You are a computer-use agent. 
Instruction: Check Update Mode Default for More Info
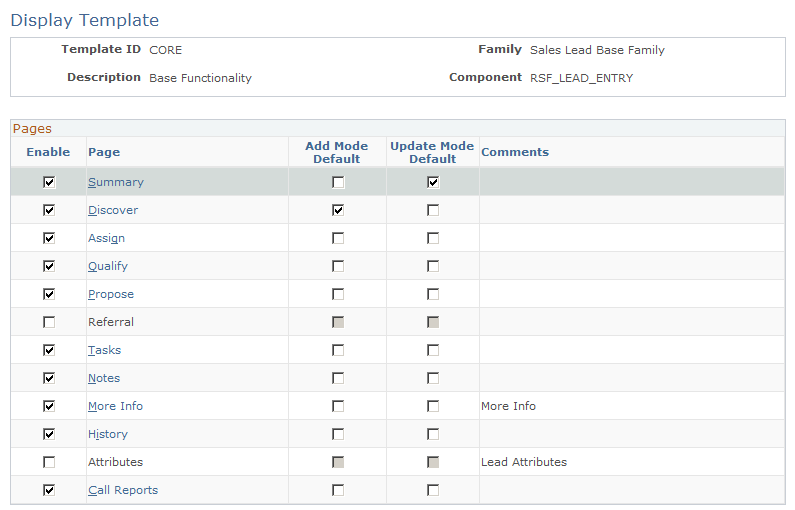[433, 406]
